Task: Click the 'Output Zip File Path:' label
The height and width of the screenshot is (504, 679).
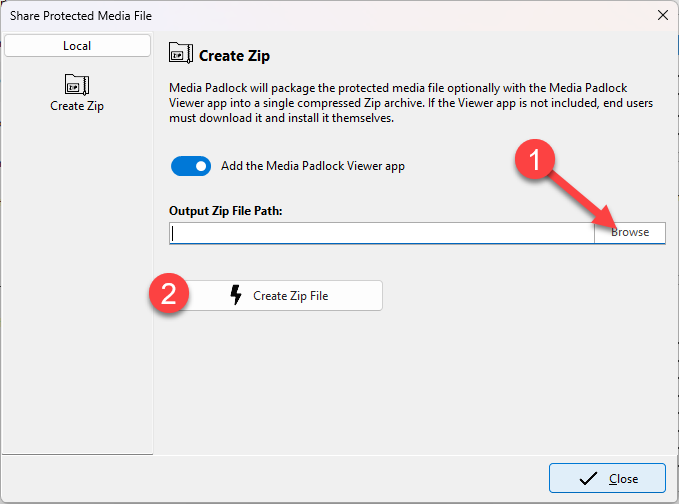Action: click(226, 210)
